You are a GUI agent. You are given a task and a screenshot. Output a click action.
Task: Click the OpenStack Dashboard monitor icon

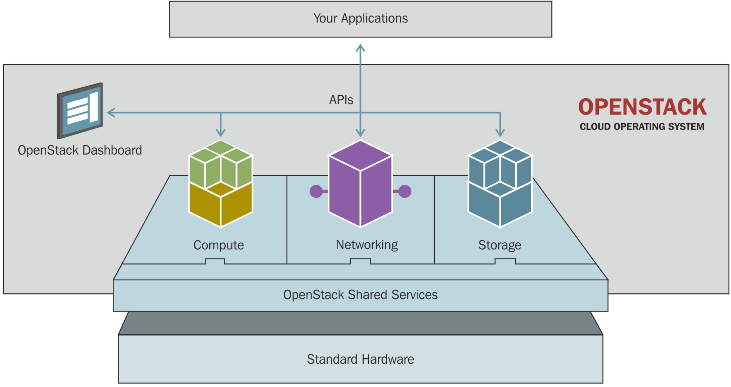[80, 111]
